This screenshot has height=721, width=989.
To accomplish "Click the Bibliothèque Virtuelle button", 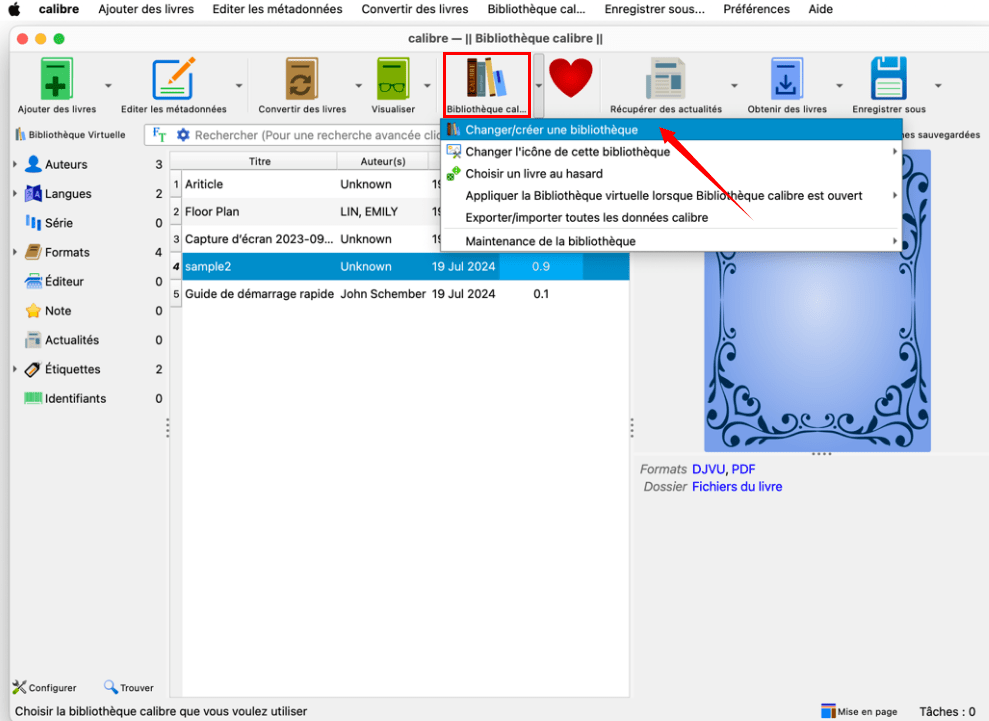I will tap(70, 135).
